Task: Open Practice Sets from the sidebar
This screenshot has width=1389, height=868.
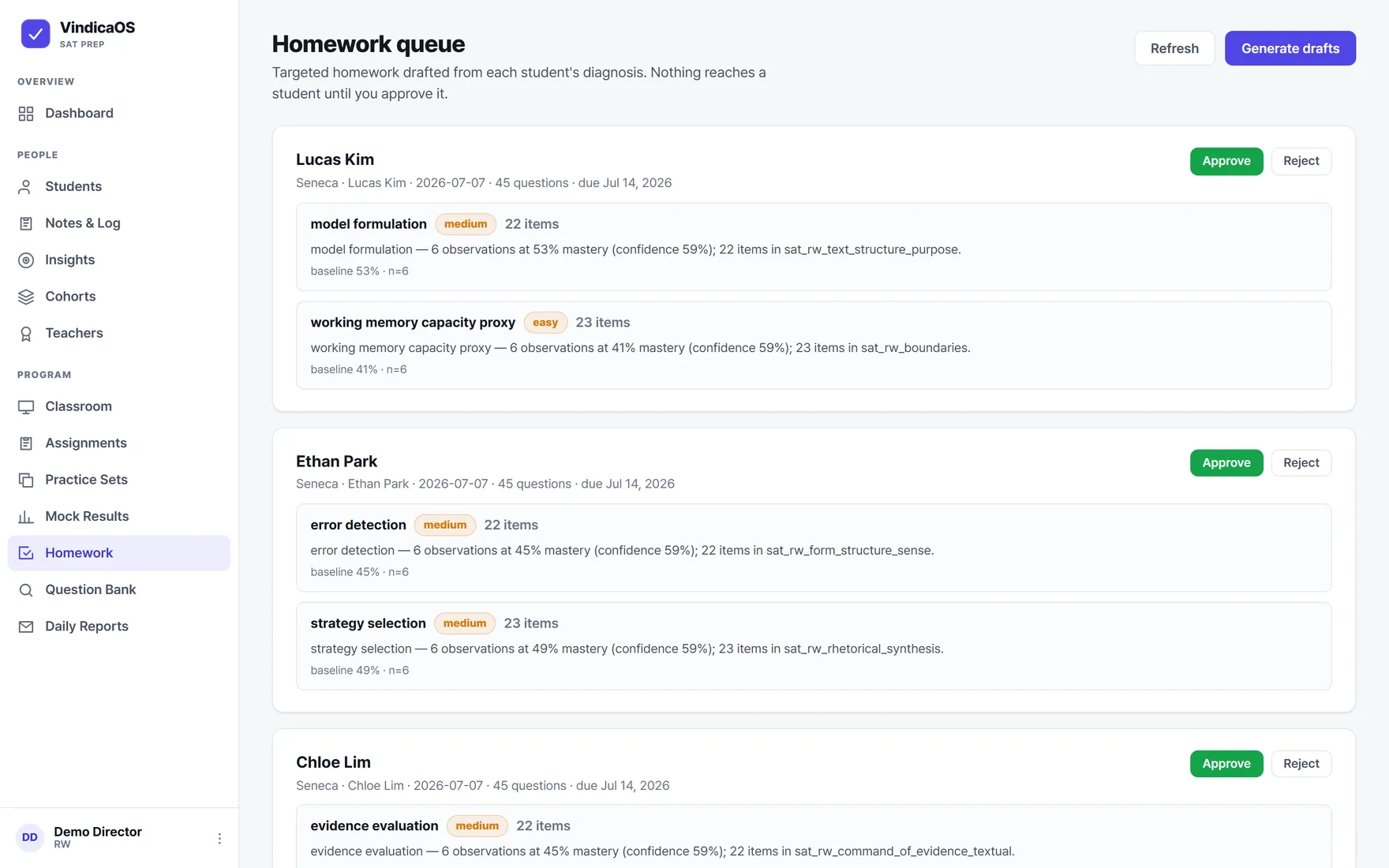Action: (x=119, y=480)
